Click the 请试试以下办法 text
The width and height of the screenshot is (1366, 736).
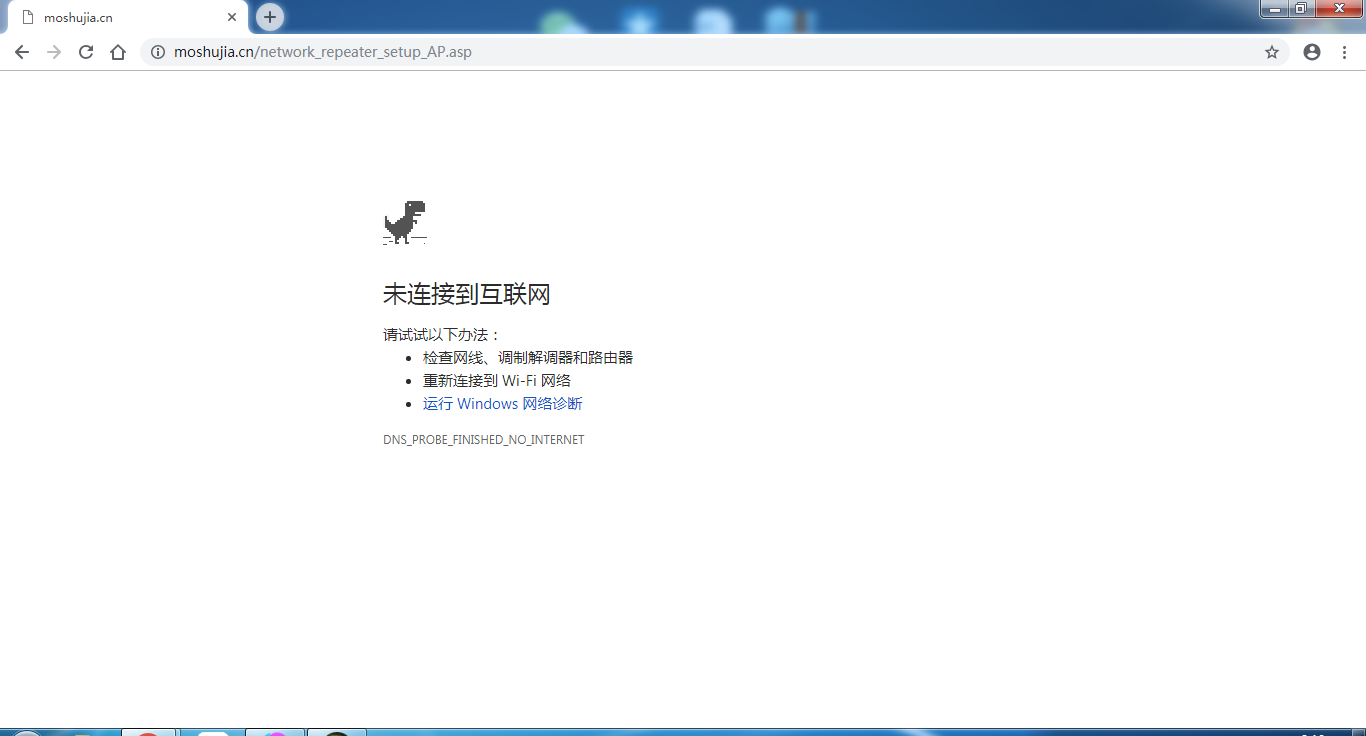pos(442,335)
